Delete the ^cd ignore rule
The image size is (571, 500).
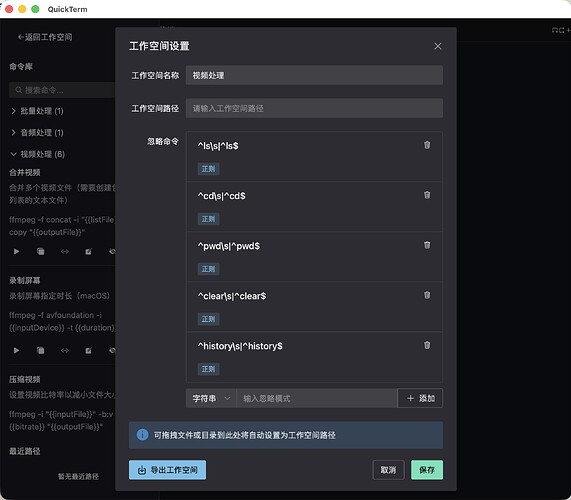click(427, 195)
